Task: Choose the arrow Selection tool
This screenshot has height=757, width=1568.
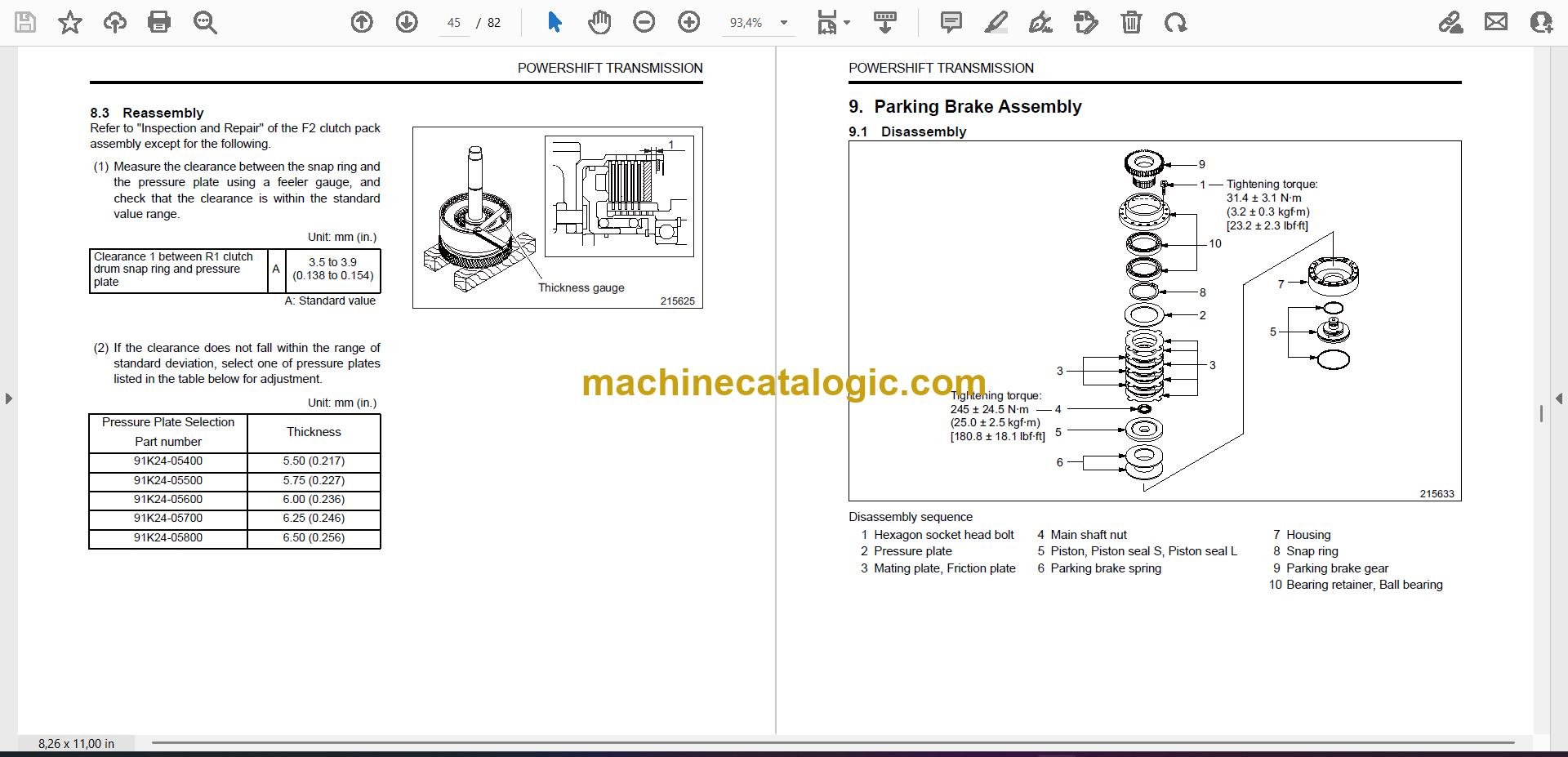Action: point(555,22)
